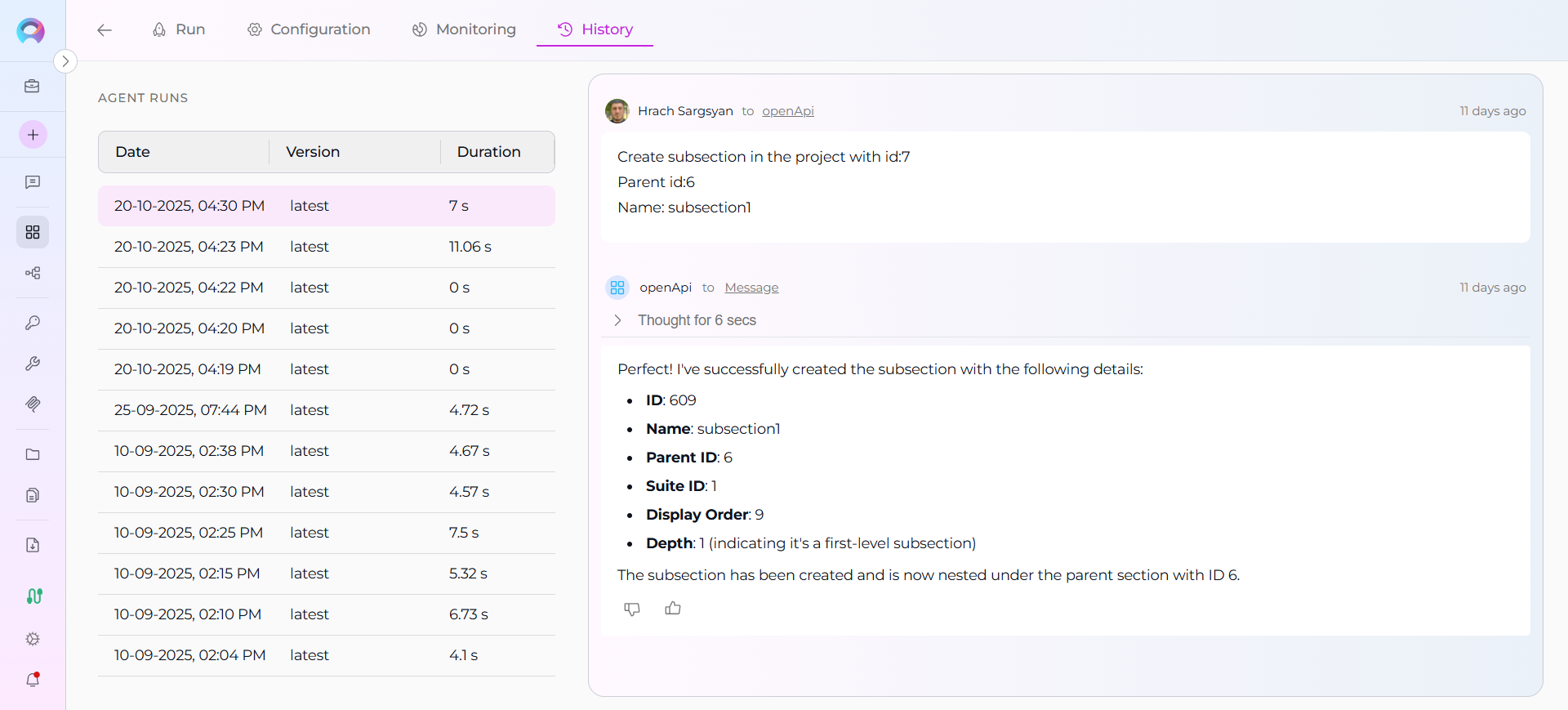Open the wrench tools icon in the sidebar
Viewport: 1568px width, 710px height.
coord(33,364)
